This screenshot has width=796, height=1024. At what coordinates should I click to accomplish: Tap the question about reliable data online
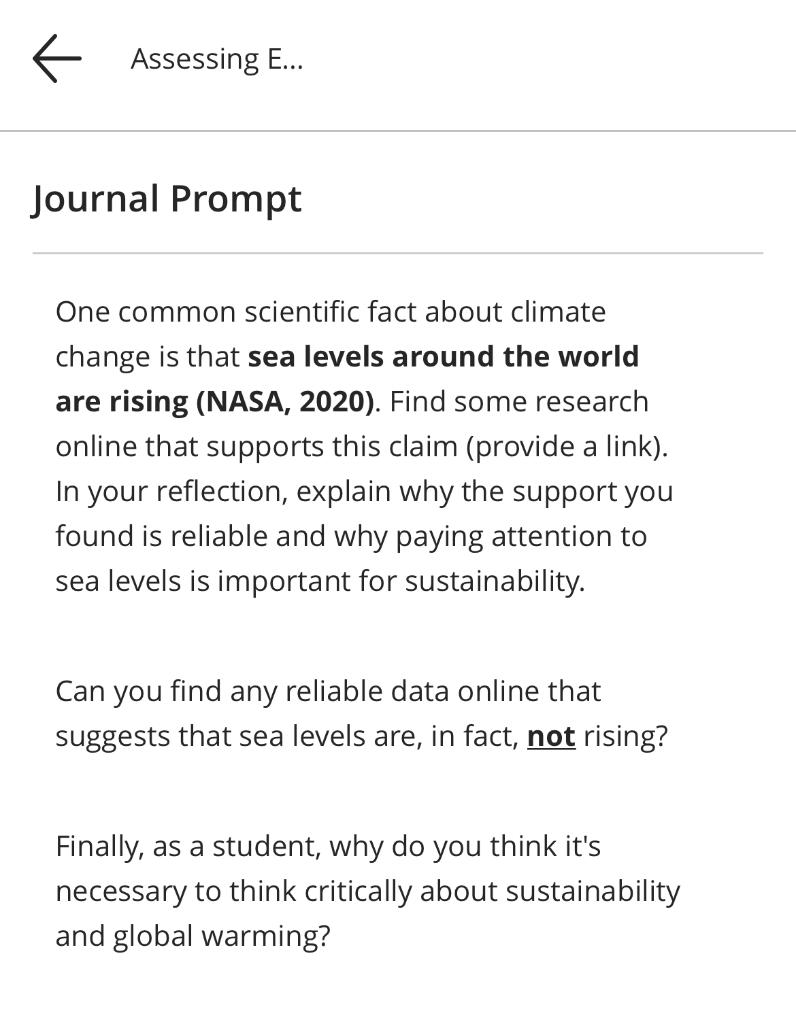click(360, 712)
